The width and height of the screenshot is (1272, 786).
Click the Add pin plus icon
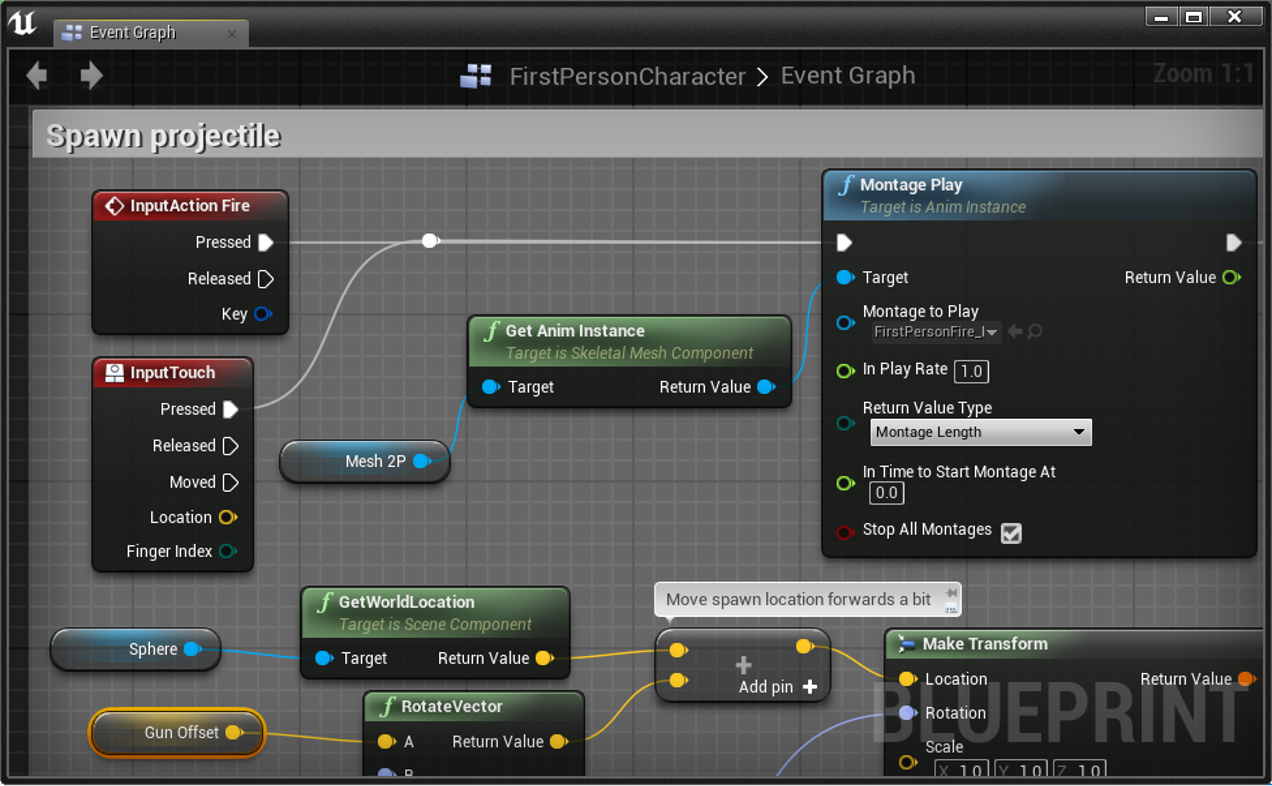tap(810, 687)
